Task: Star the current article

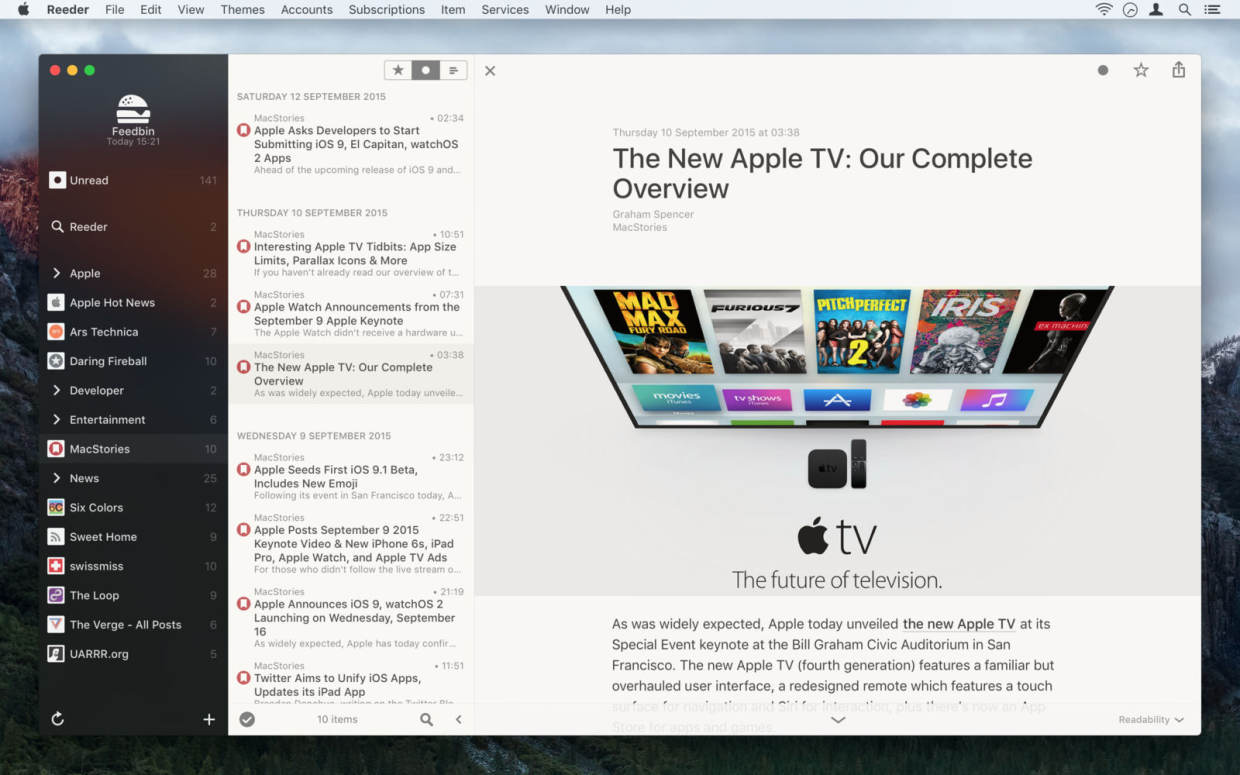Action: (1141, 70)
